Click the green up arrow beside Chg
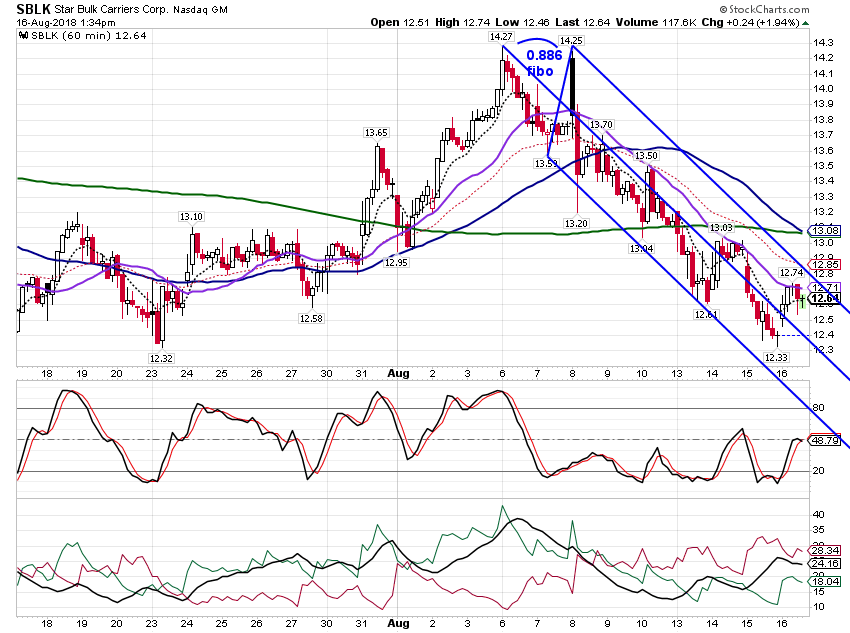The image size is (850, 633). point(806,23)
